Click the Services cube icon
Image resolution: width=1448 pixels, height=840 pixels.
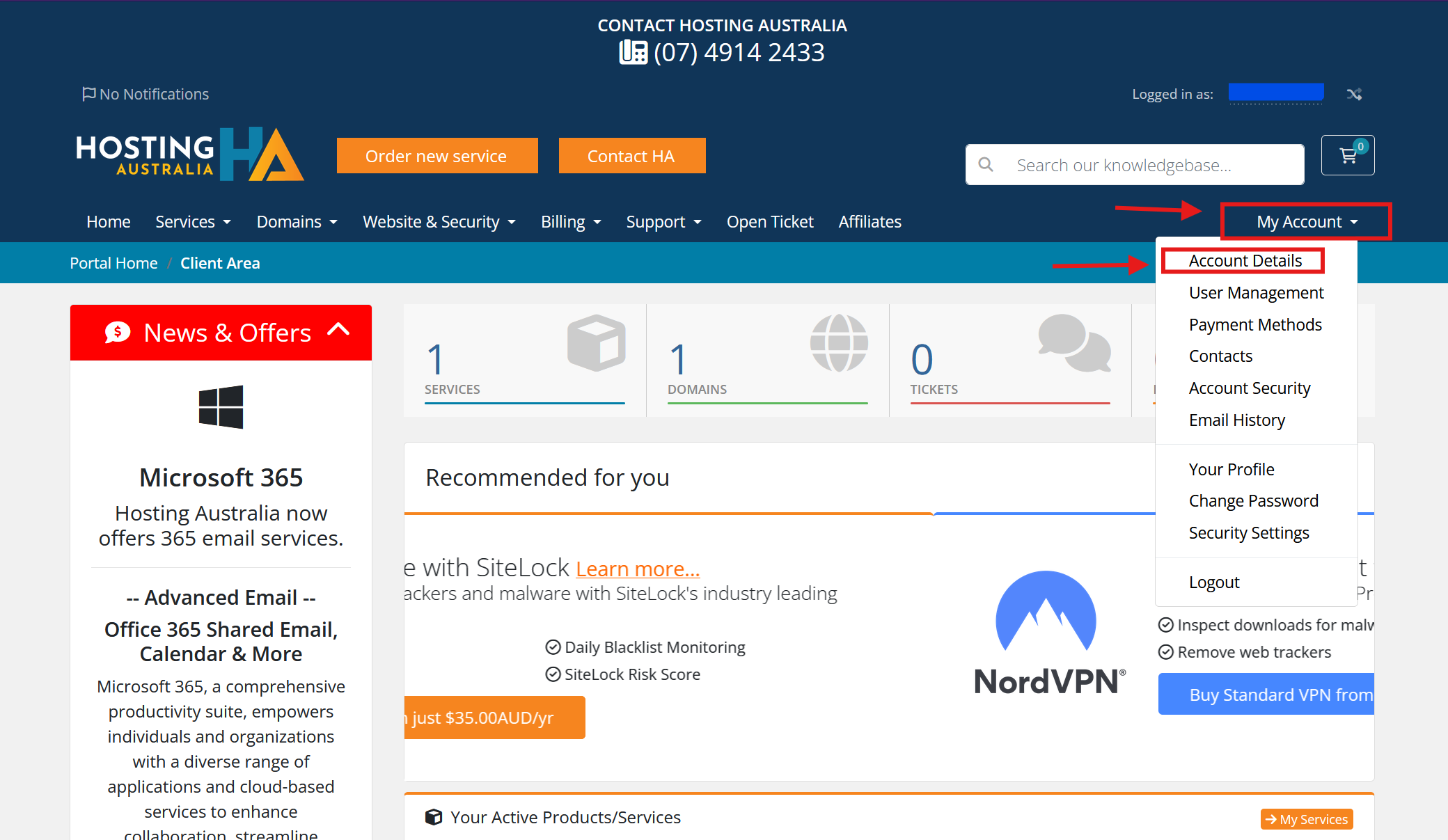[597, 342]
